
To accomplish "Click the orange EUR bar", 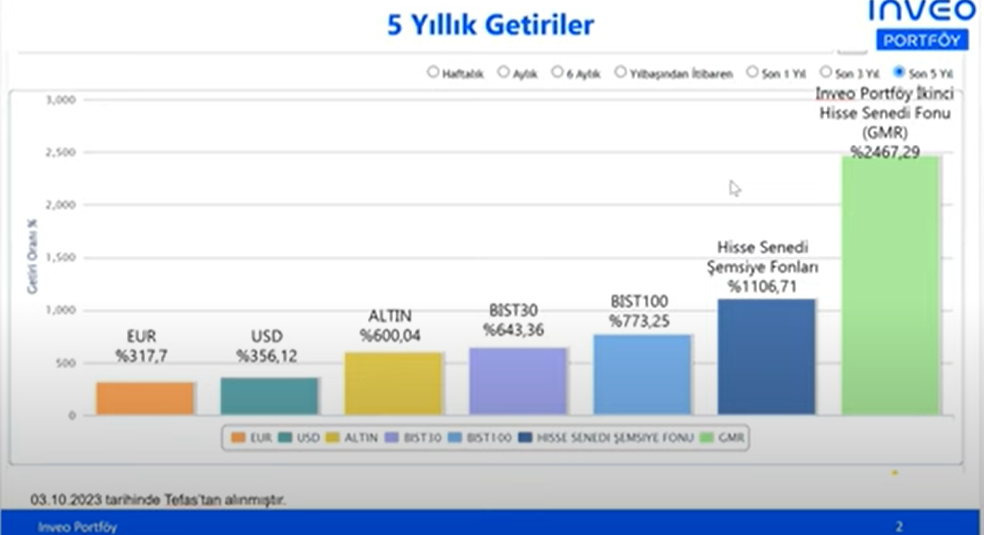I will pyautogui.click(x=145, y=398).
